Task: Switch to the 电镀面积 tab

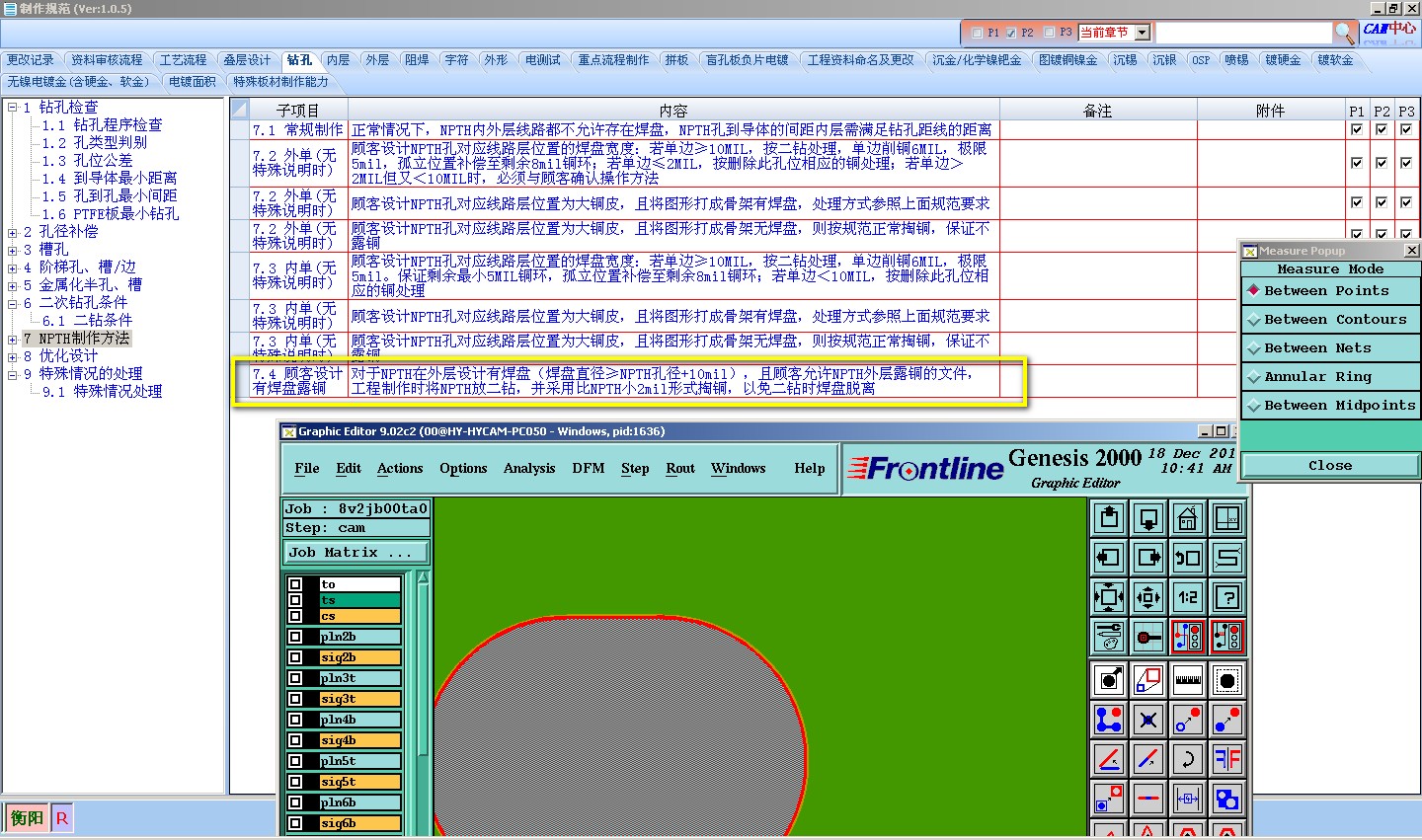Action: [x=192, y=82]
